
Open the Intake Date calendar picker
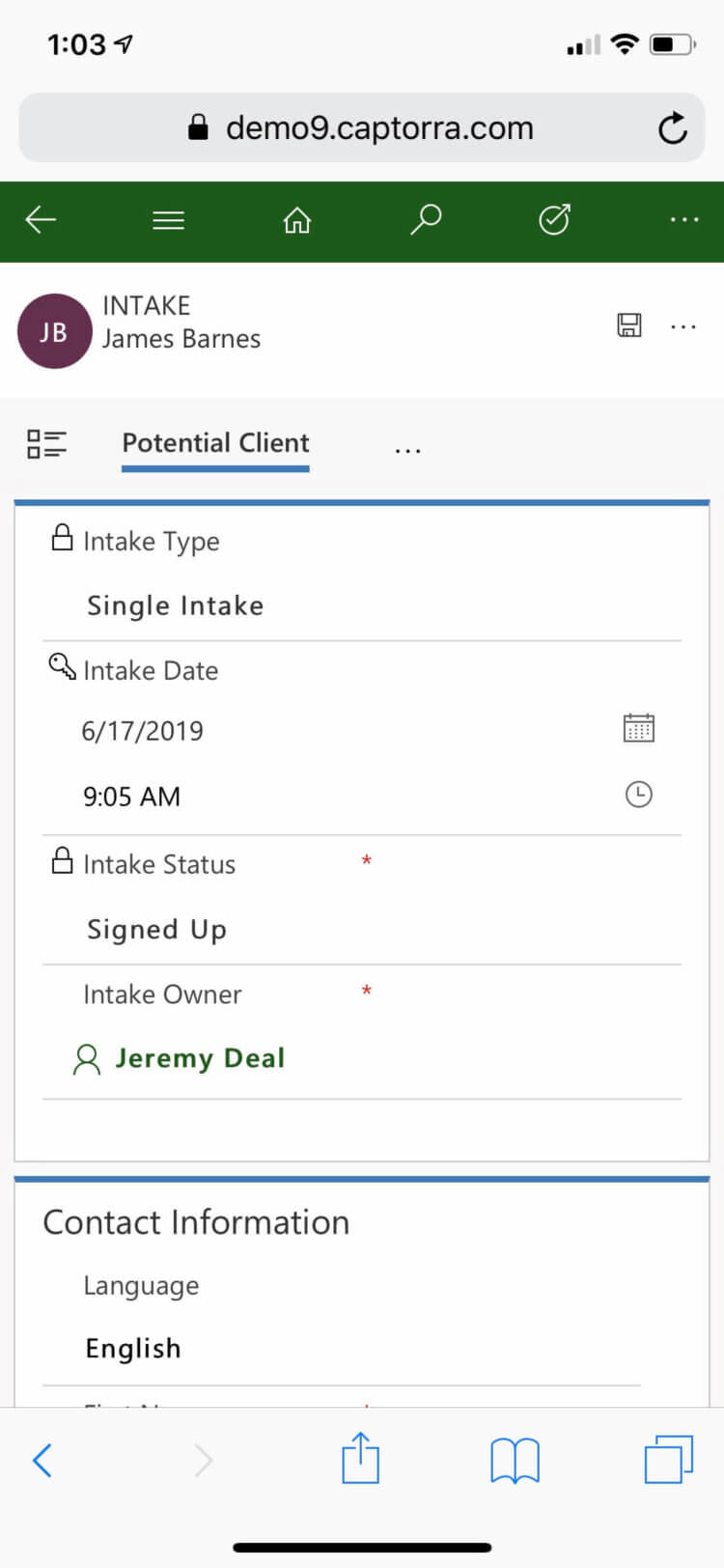pos(638,728)
